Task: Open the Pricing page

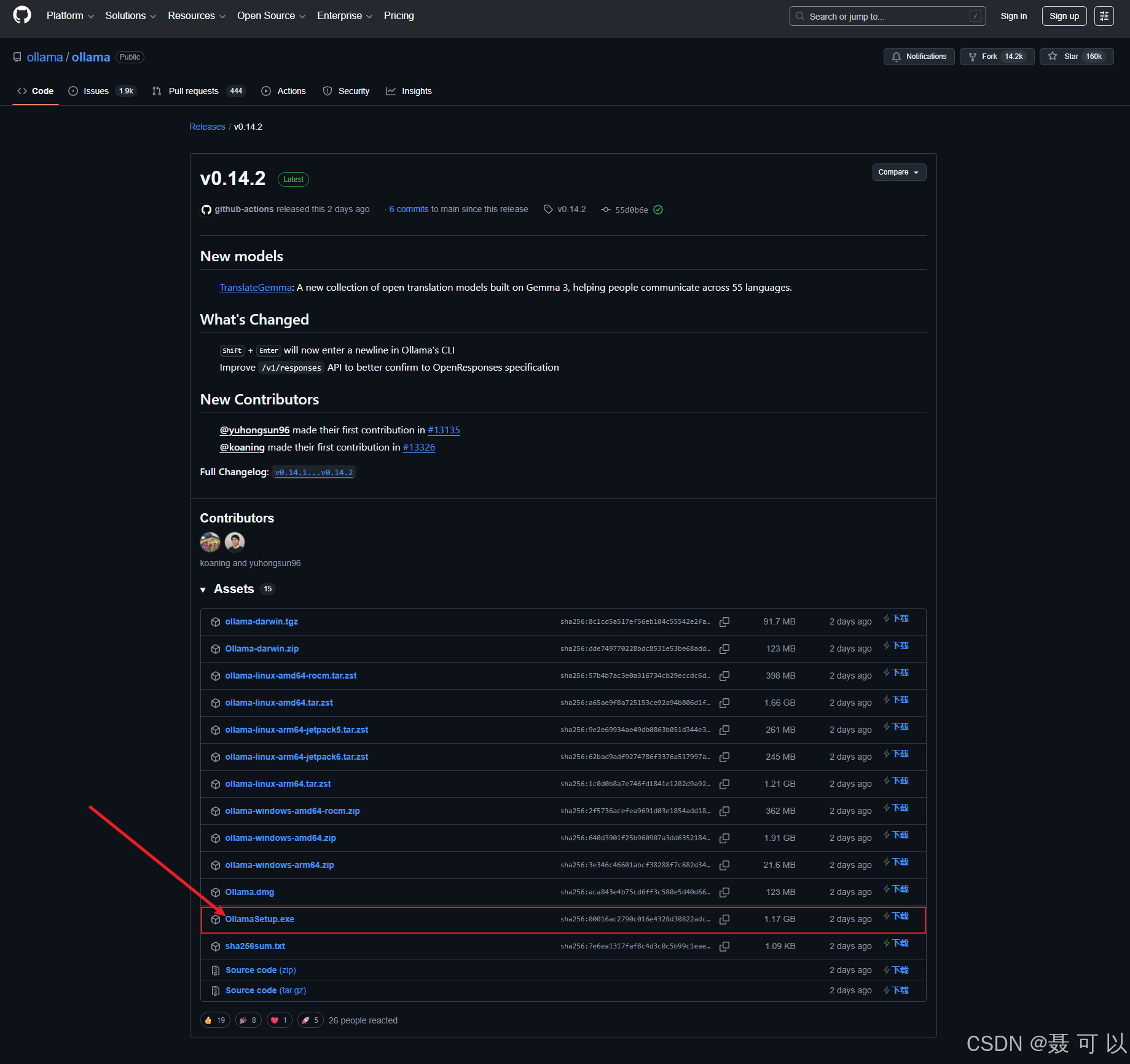Action: pos(399,16)
